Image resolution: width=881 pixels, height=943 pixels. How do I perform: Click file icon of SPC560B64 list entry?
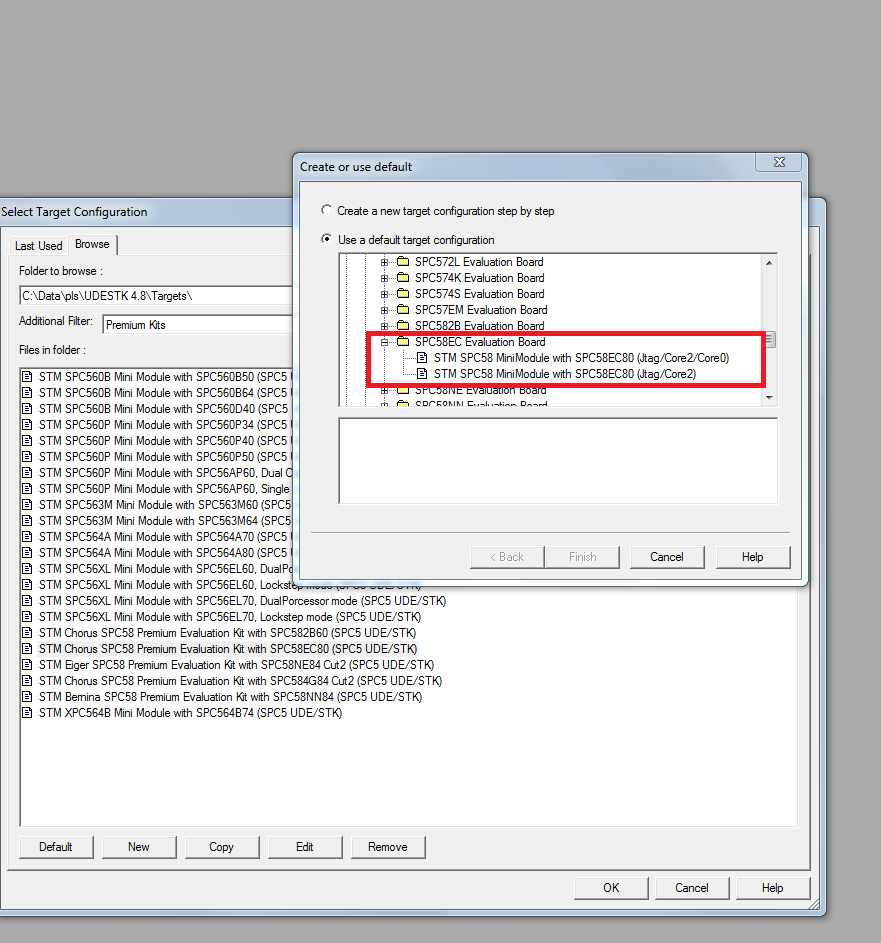[27, 393]
